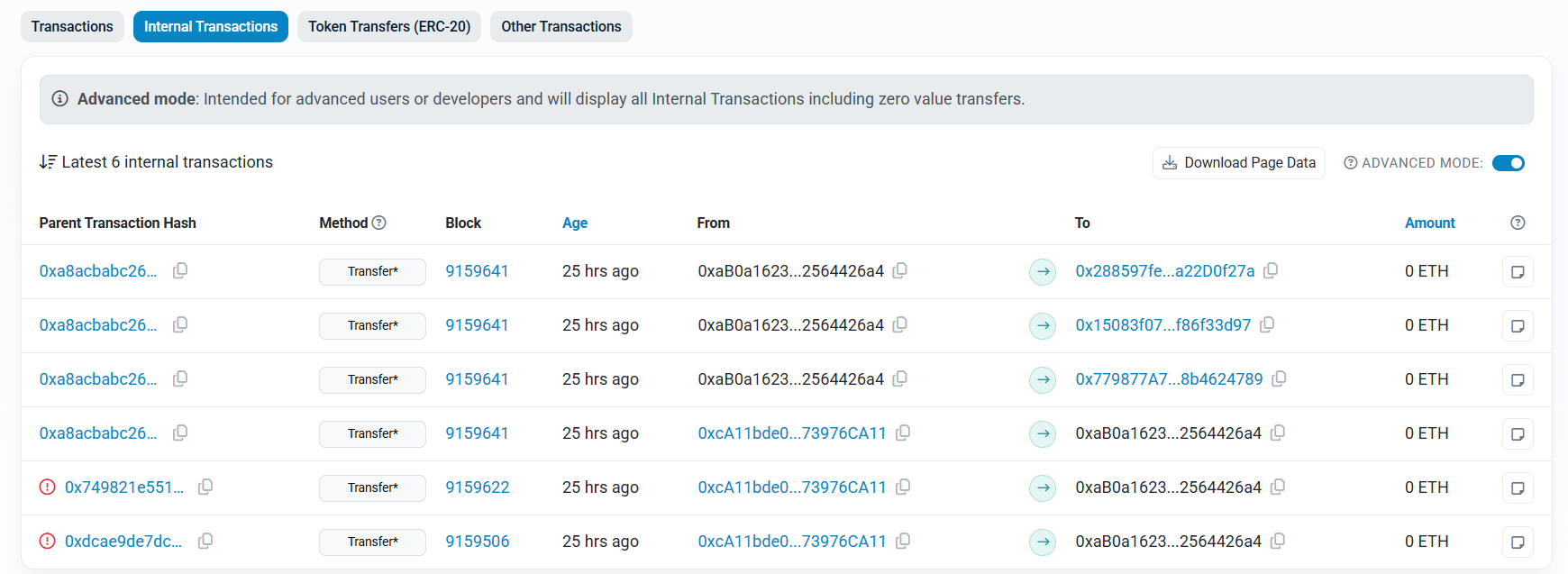
Task: Copy the 0x15083f07...f86f33d97 address
Action: [1267, 324]
